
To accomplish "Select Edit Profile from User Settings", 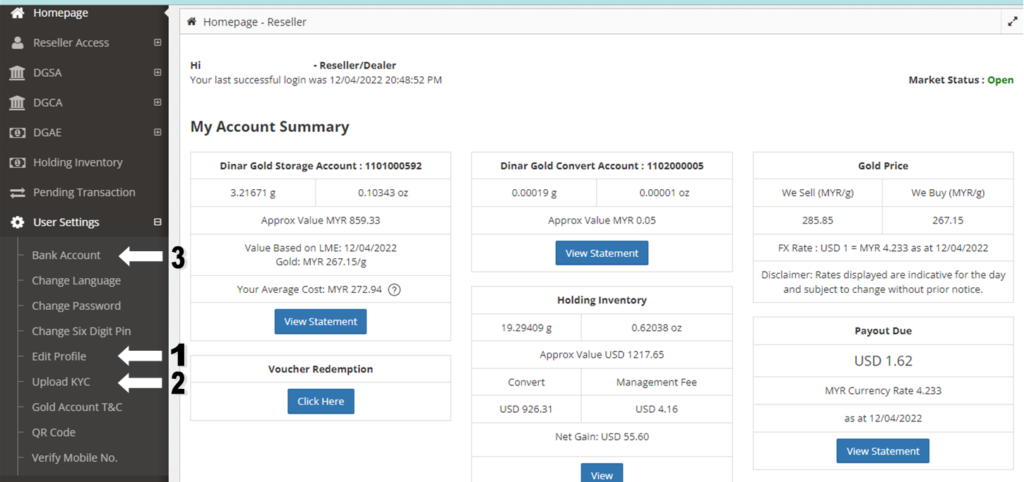I will [x=59, y=357].
